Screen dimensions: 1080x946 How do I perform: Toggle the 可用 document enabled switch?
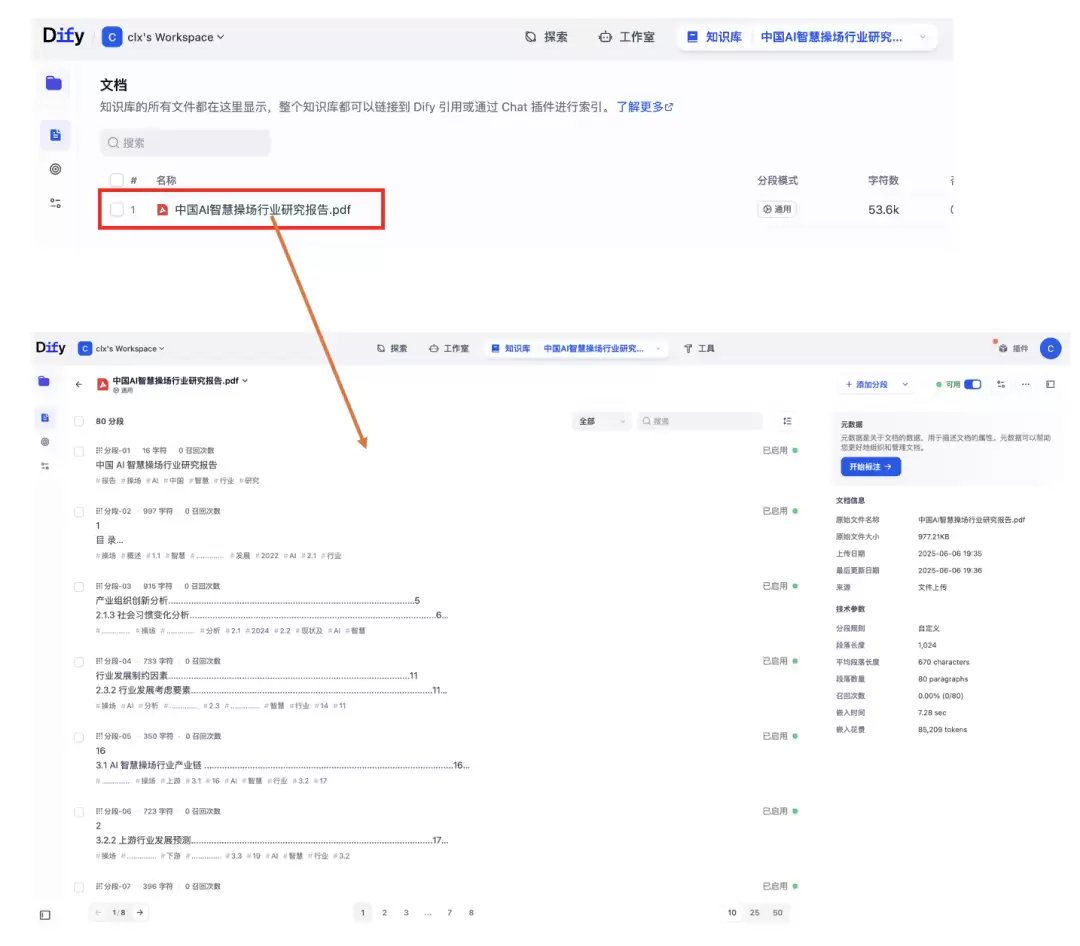pyautogui.click(x=973, y=384)
